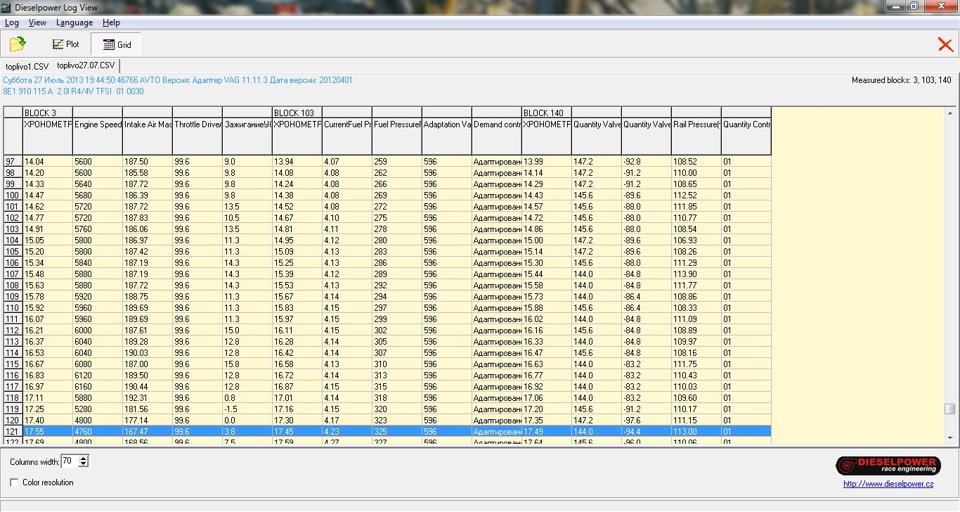Open a log file with folder icon
Viewport: 960px width, 512px height.
[18, 43]
